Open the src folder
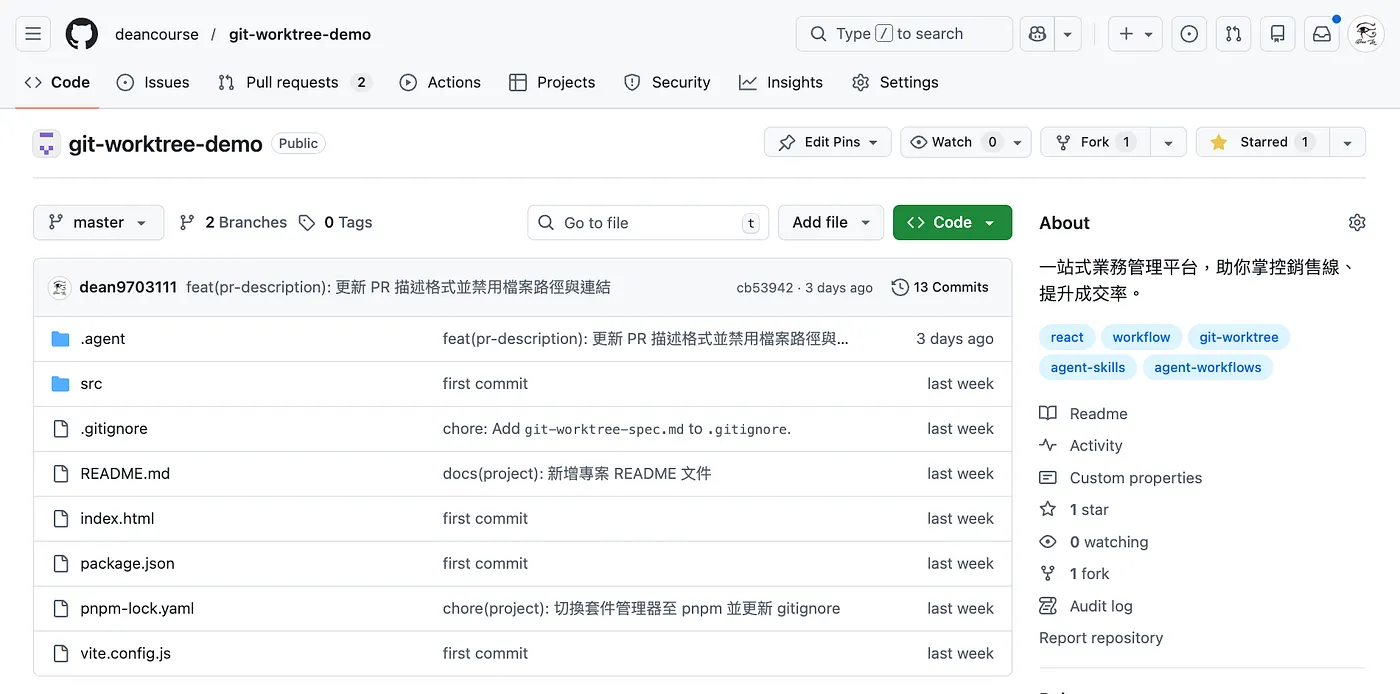1400x694 pixels. [91, 384]
